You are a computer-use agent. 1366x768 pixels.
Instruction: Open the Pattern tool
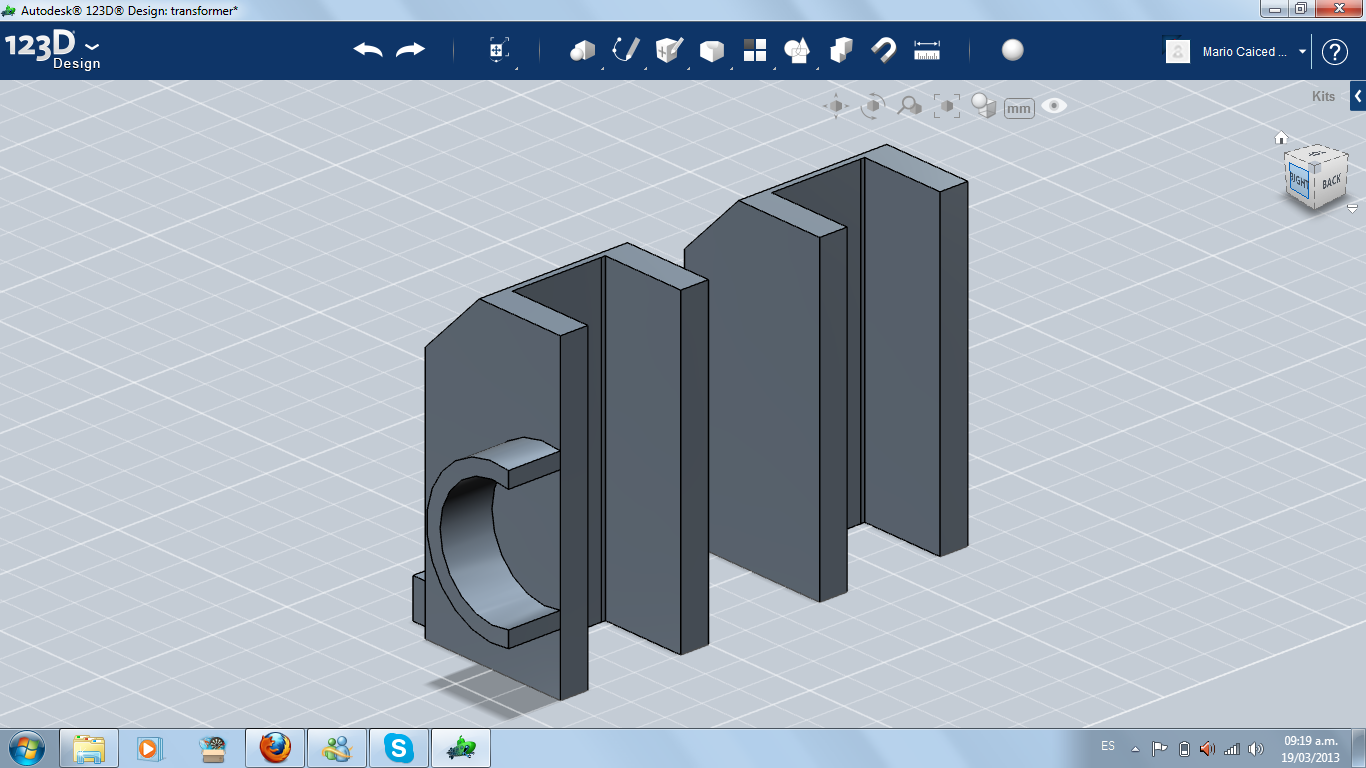click(754, 50)
